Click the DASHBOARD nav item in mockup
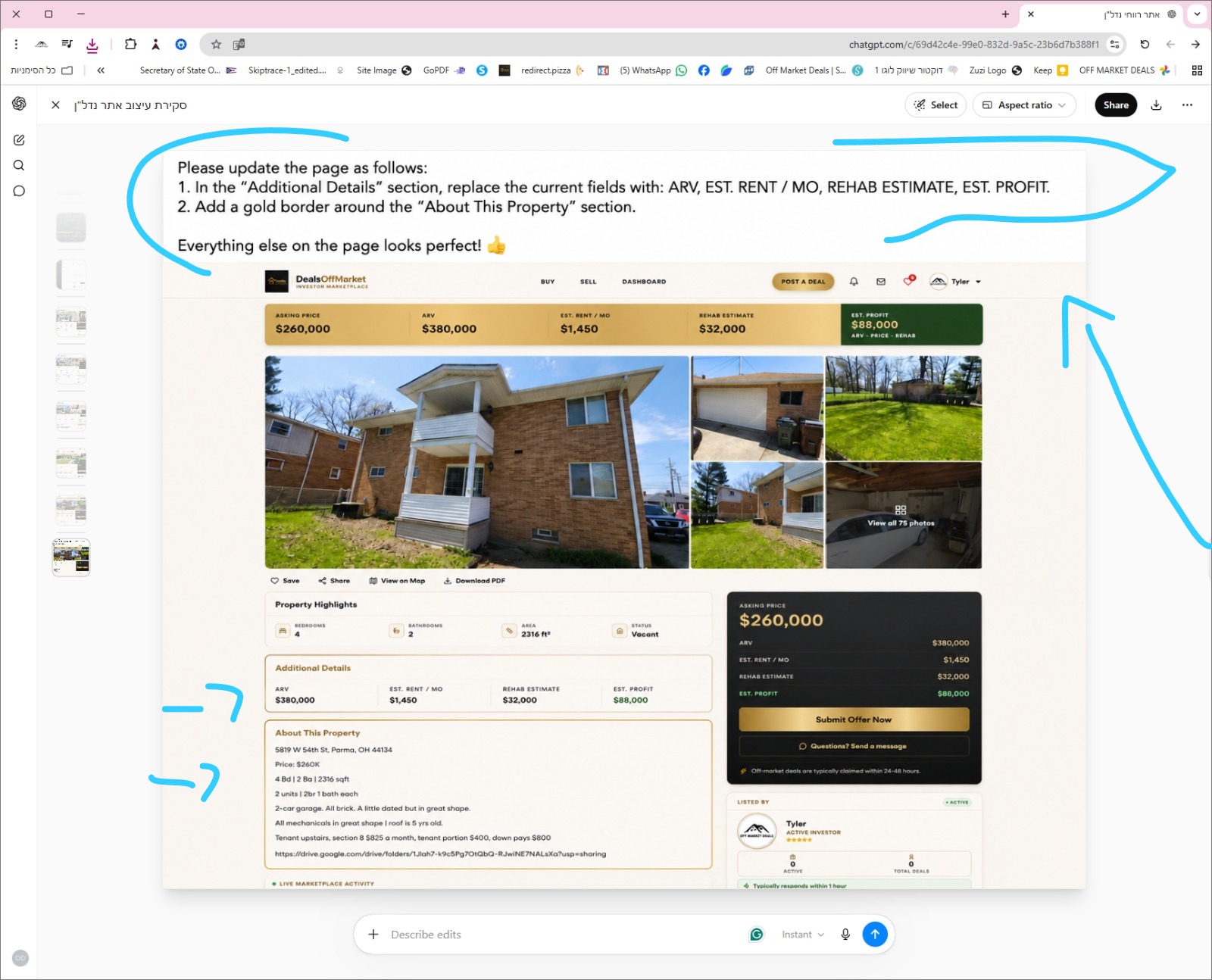This screenshot has height=980, width=1212. [644, 282]
